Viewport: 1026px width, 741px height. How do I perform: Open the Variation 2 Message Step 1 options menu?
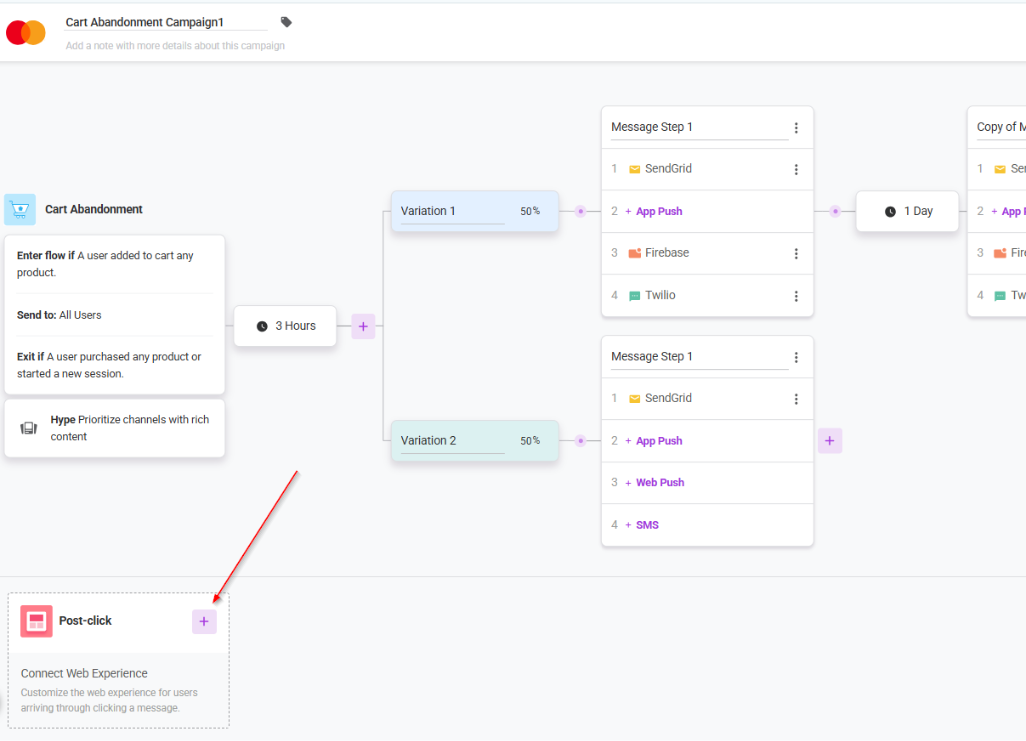796,357
